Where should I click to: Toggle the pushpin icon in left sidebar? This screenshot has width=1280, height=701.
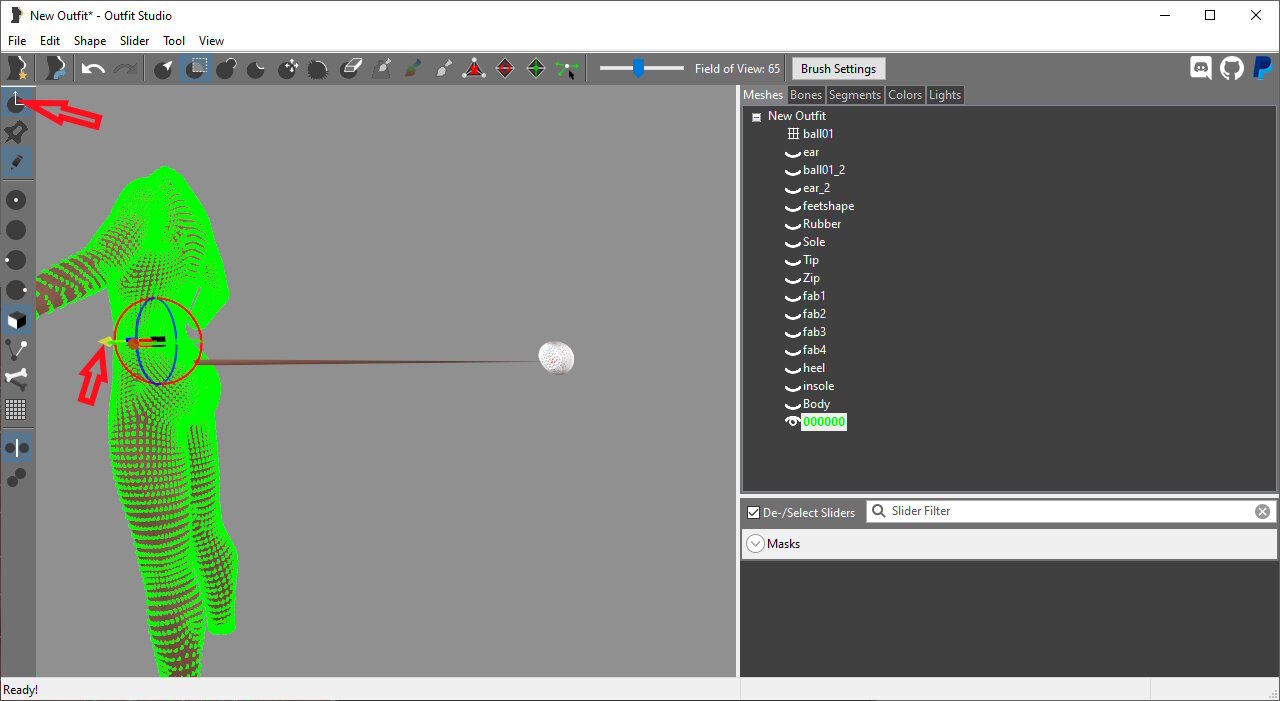coord(16,132)
